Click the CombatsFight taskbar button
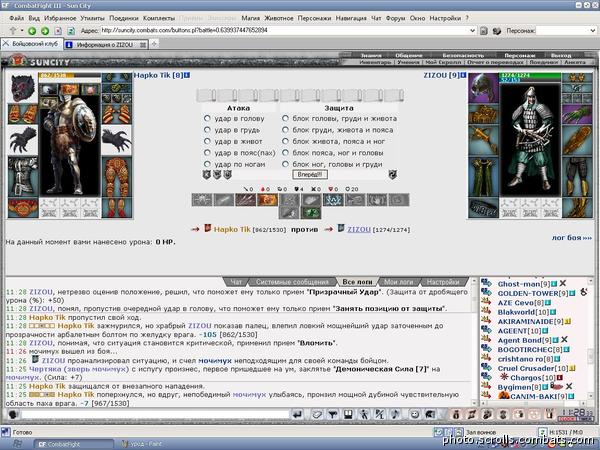 [73, 444]
